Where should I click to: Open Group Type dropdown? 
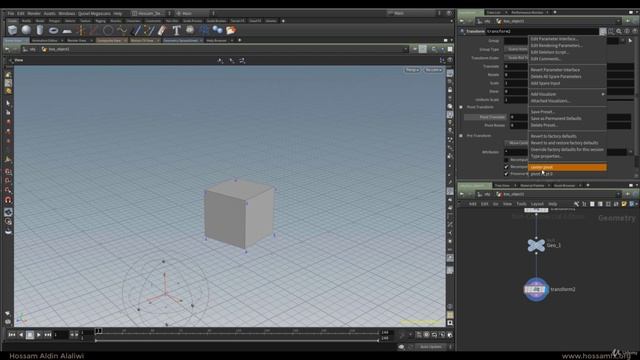click(516, 49)
